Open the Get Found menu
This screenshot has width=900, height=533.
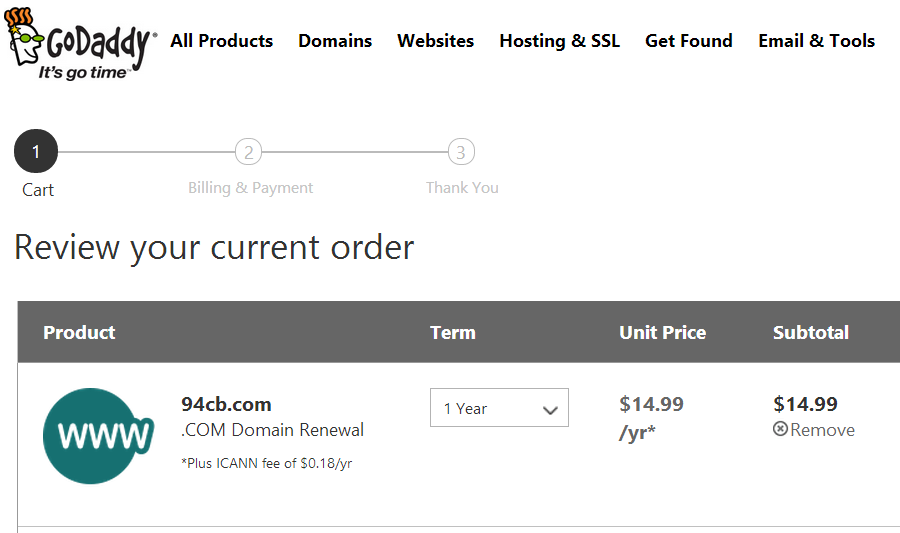(689, 41)
